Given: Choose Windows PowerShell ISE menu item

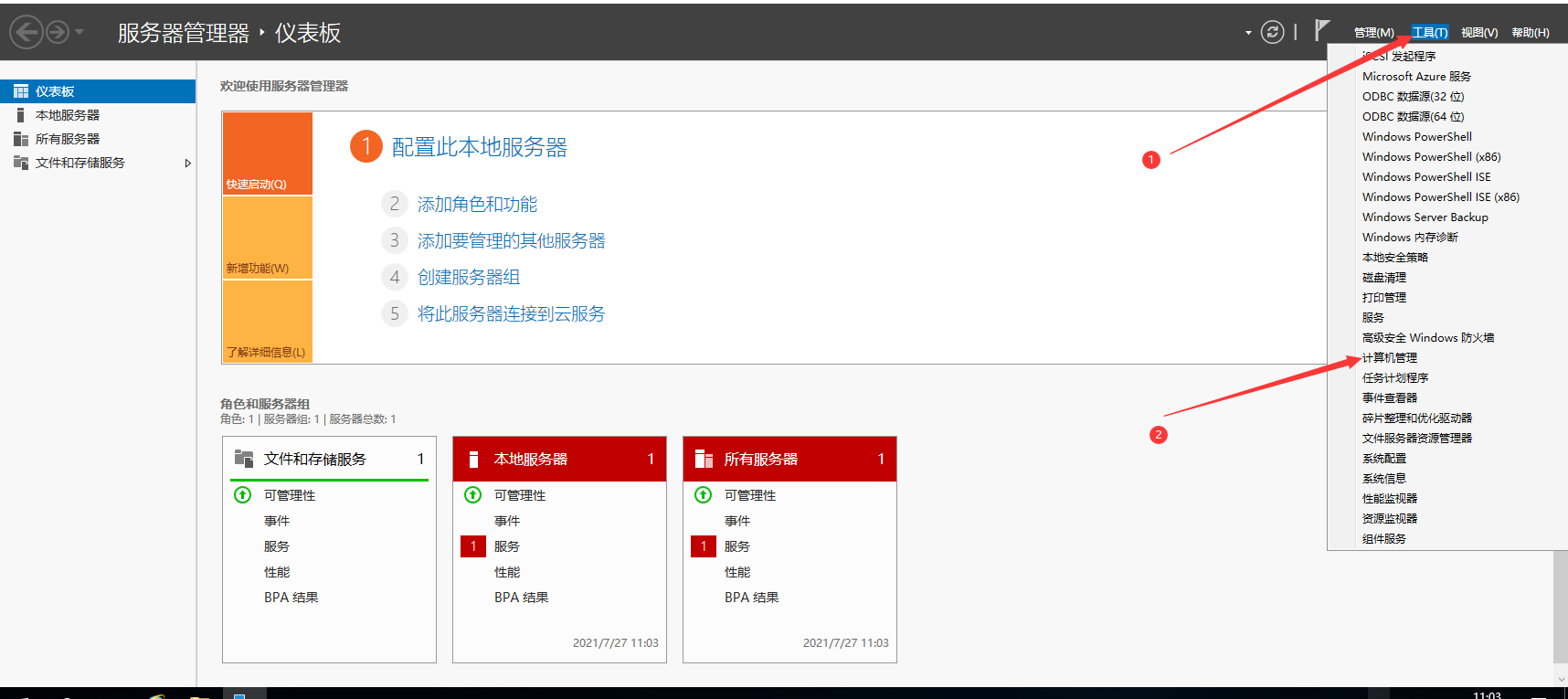Looking at the screenshot, I should click(1426, 177).
